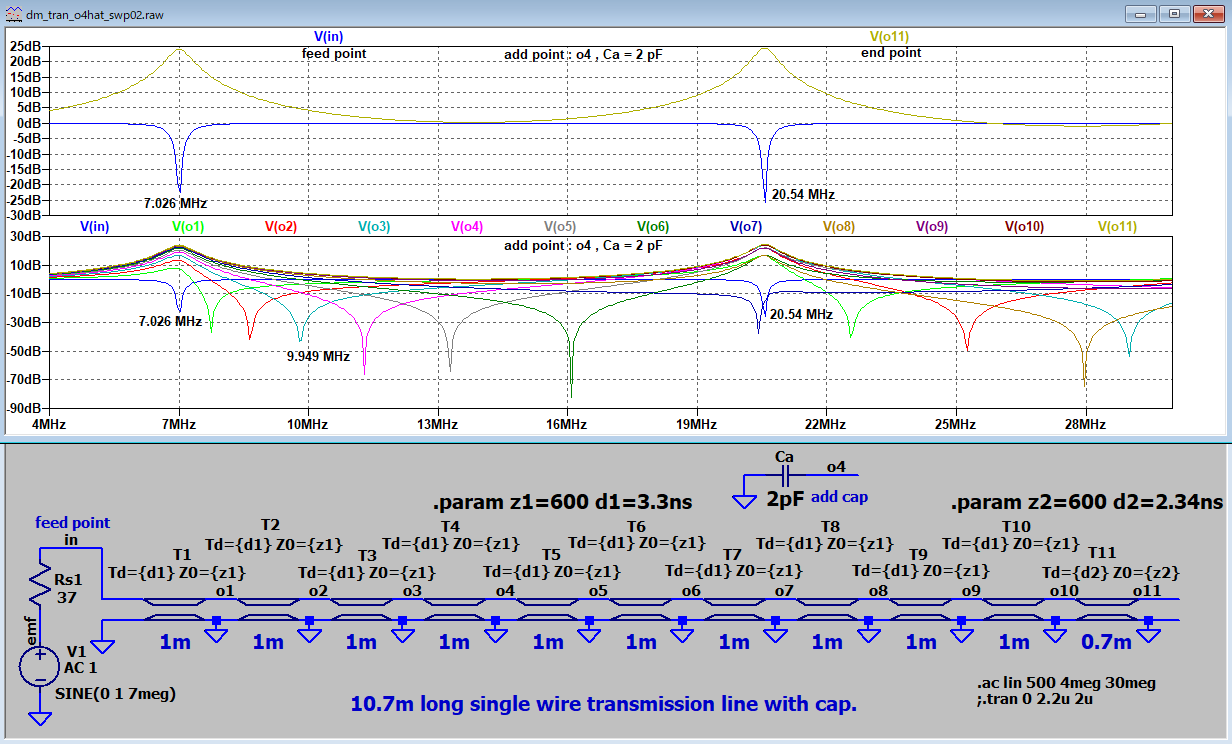Maximize the dm_tran_o4hat_swp02.raw waveform window
Image resolution: width=1232 pixels, height=744 pixels.
tap(1174, 13)
